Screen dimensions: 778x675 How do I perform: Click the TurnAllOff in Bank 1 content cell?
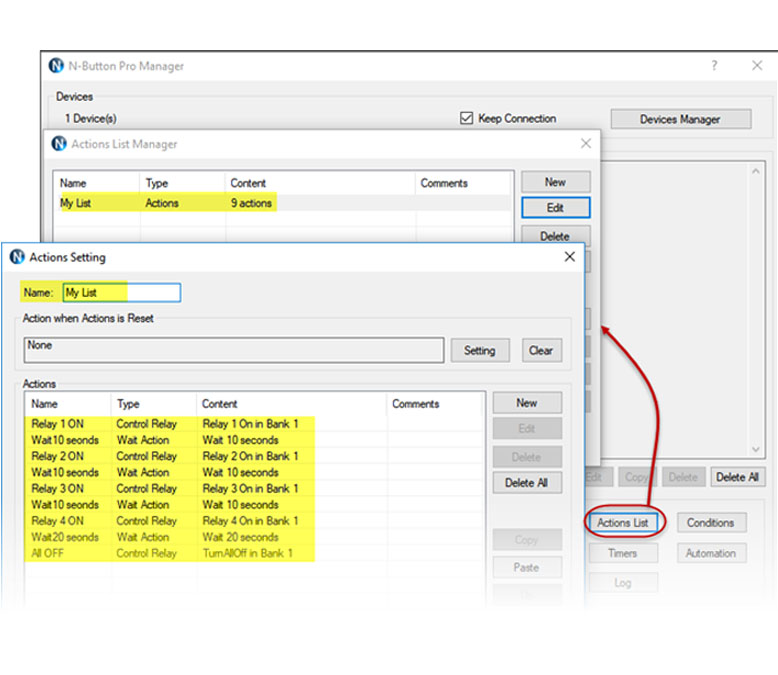pyautogui.click(x=248, y=553)
